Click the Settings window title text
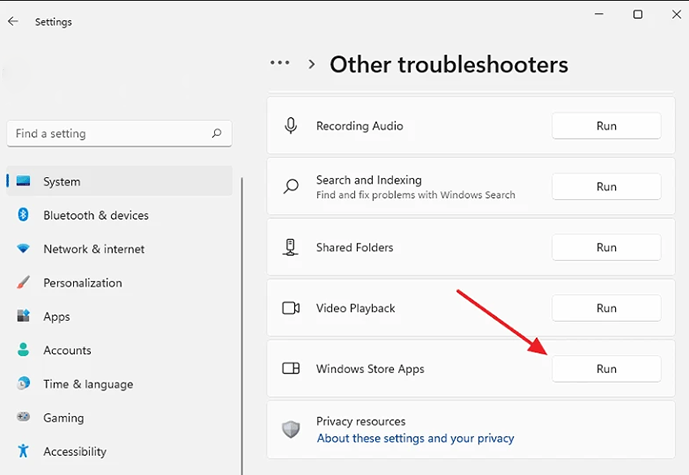 click(53, 22)
